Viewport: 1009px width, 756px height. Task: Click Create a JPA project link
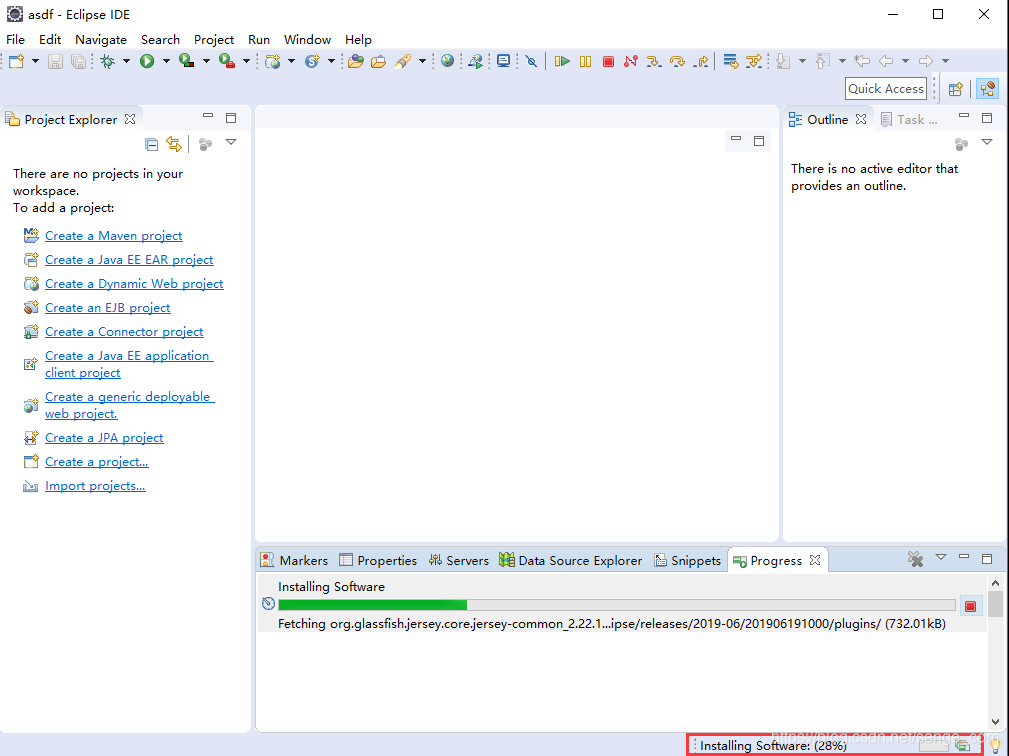pyautogui.click(x=104, y=438)
